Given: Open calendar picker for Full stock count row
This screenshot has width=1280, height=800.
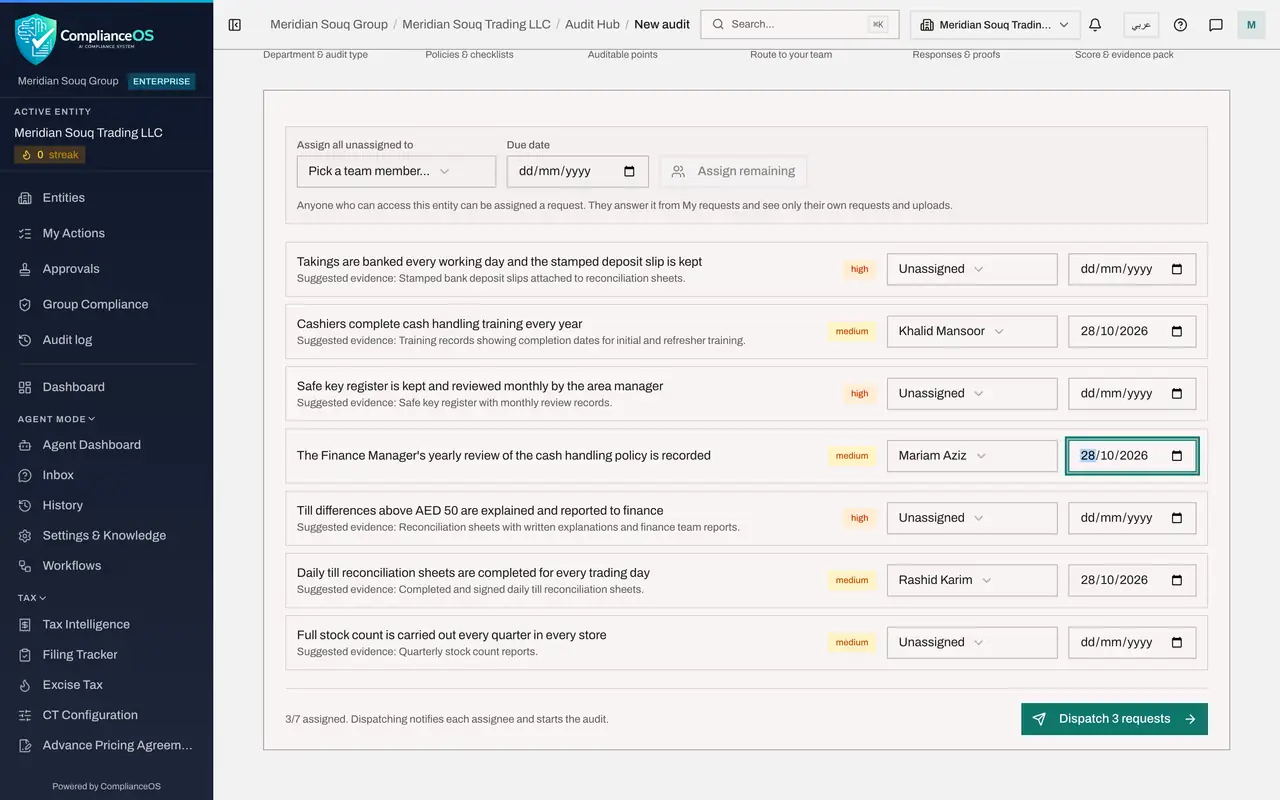Looking at the screenshot, I should [1177, 642].
